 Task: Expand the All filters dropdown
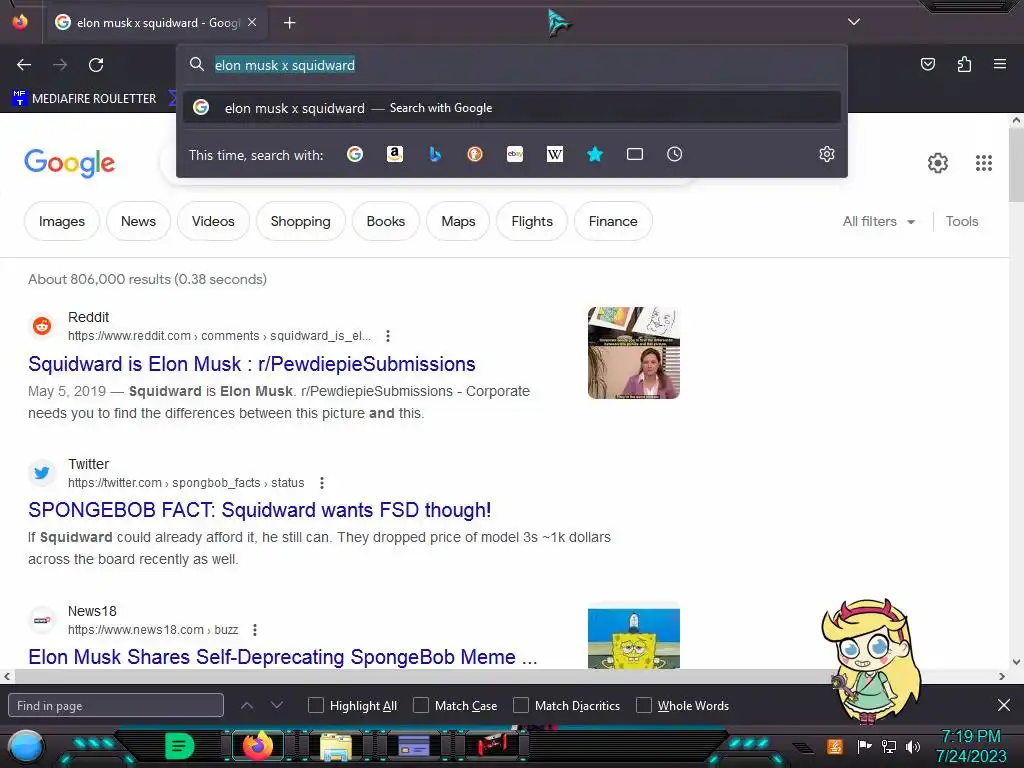[x=878, y=221]
